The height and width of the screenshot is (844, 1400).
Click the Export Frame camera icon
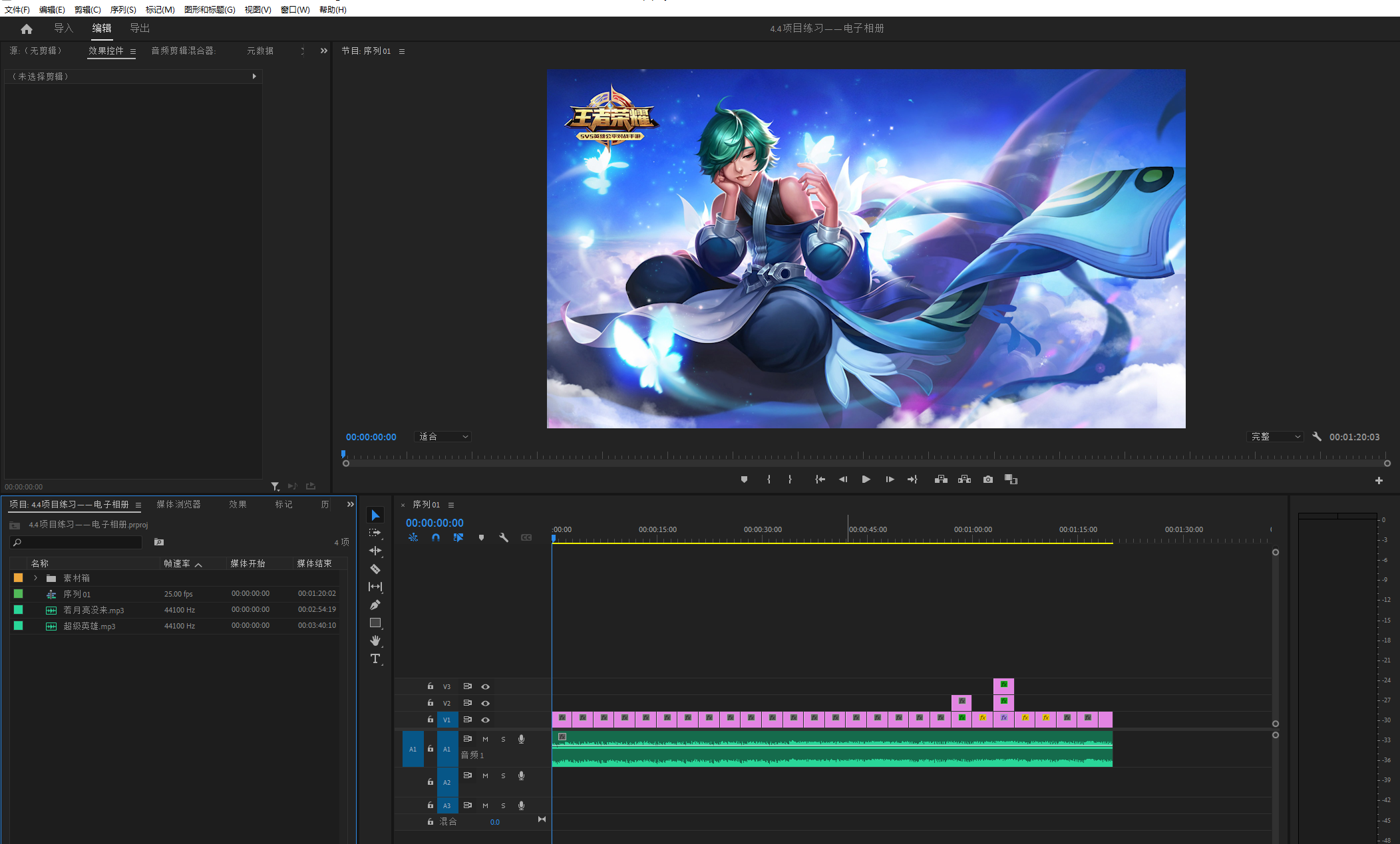988,480
